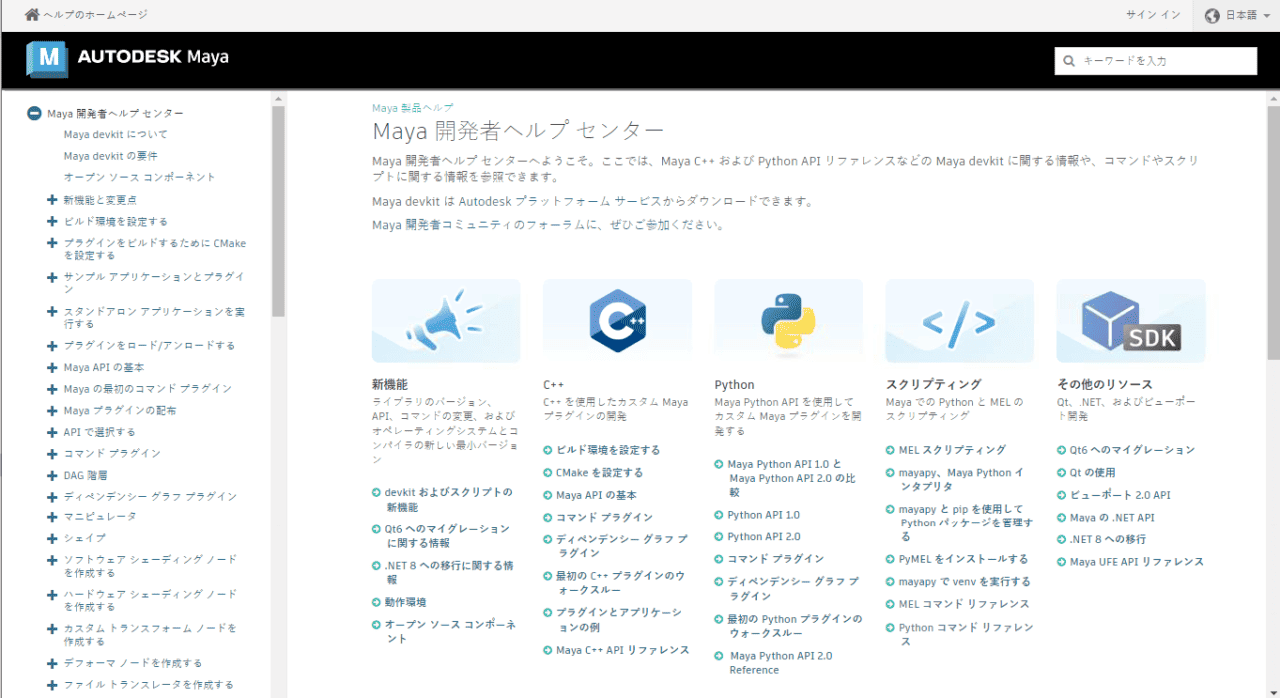Collapse the Maya 開発者ヘルプ センター tree node

coord(34,114)
